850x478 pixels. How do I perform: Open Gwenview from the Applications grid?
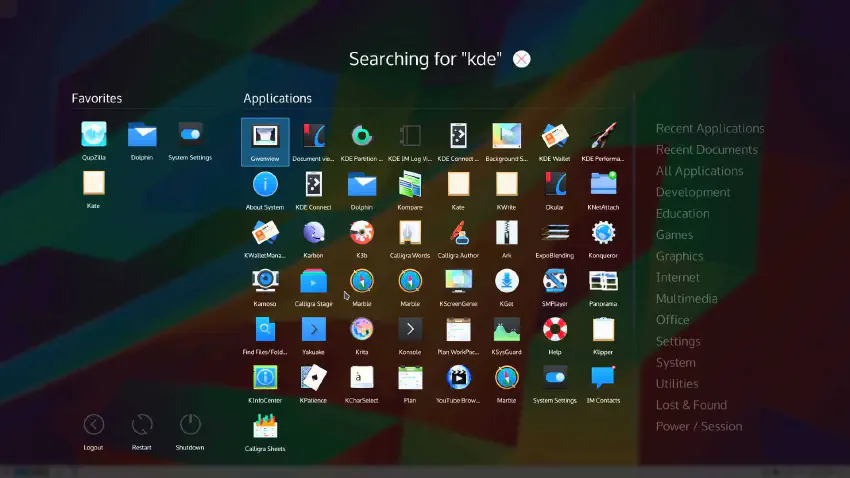[x=265, y=142]
